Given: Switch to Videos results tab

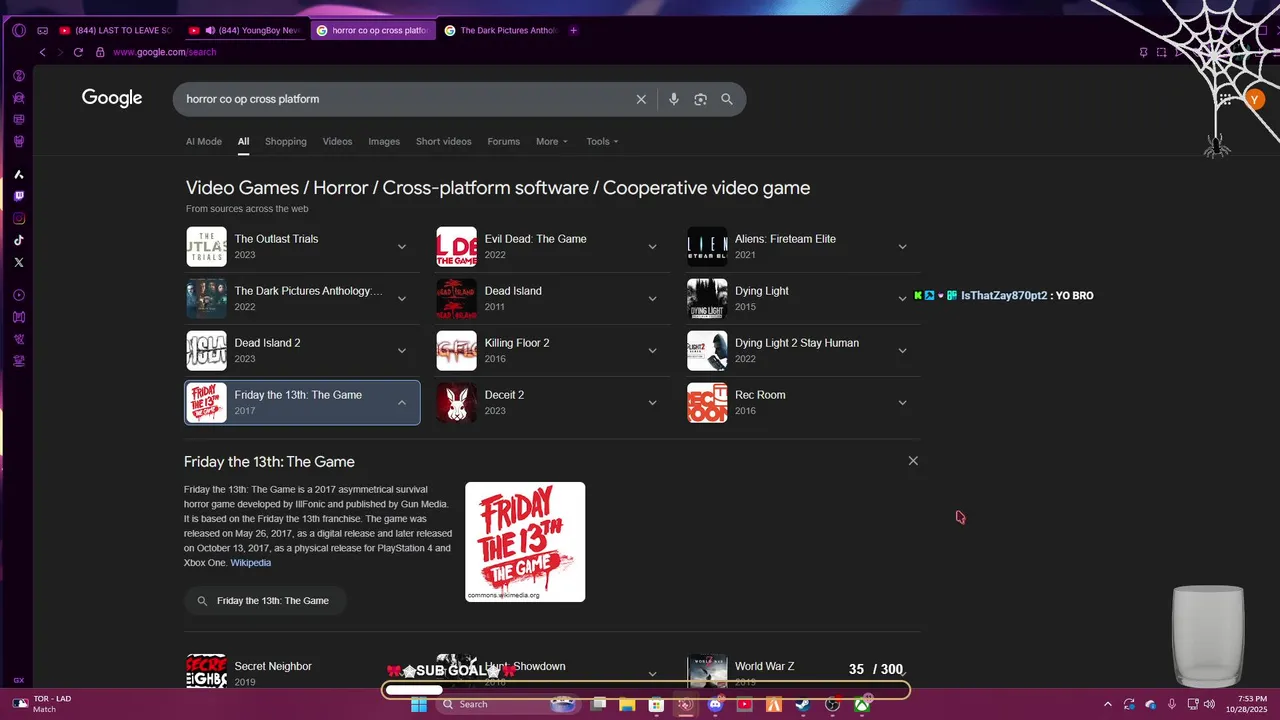Looking at the screenshot, I should (337, 141).
